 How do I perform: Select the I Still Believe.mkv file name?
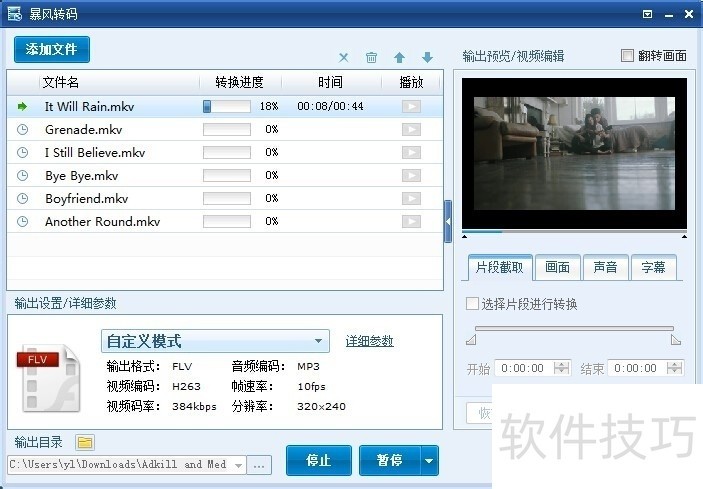tap(95, 152)
